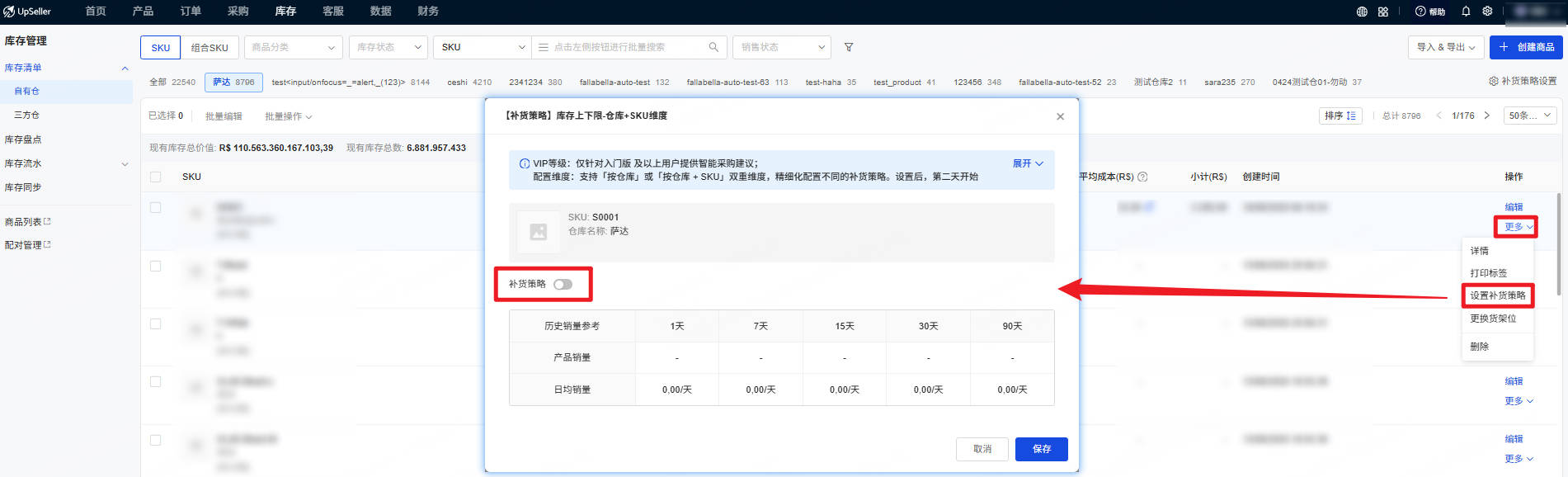Open the 产品 top menu
The height and width of the screenshot is (477, 1568).
click(143, 12)
